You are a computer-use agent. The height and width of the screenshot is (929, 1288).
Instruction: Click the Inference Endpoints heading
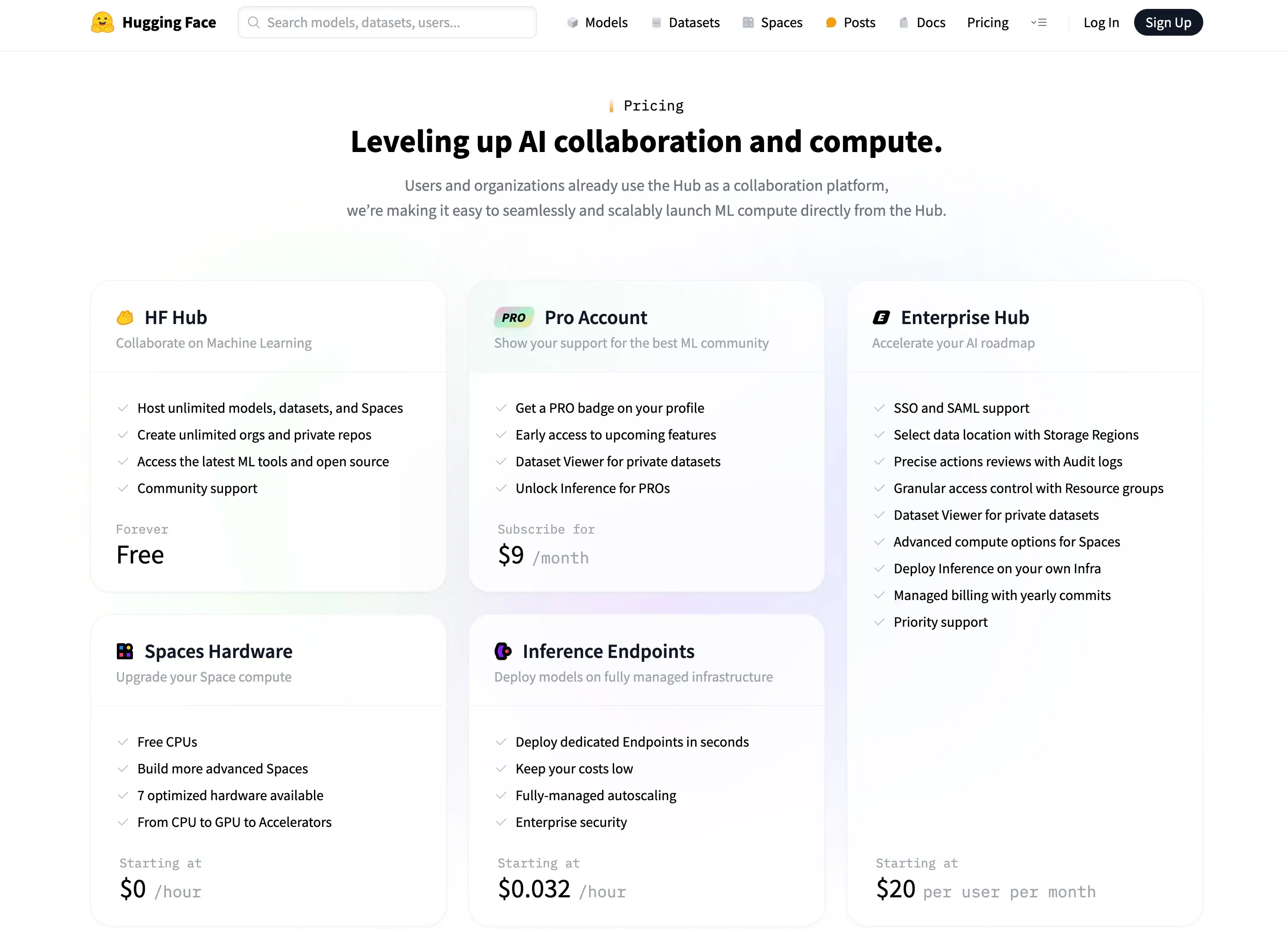click(608, 651)
